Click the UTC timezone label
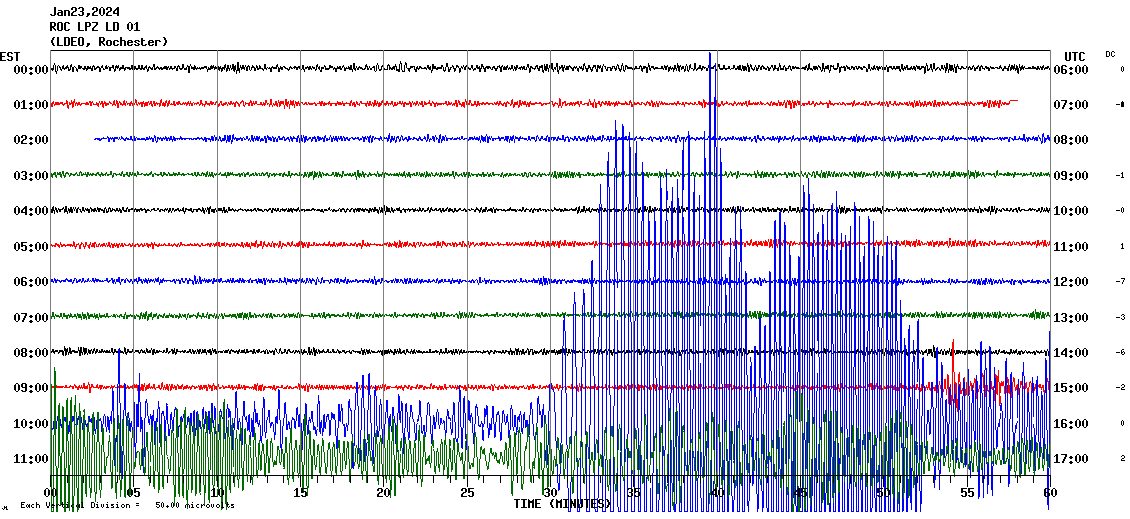Viewport: 1130px width, 519px height. 1074,56
